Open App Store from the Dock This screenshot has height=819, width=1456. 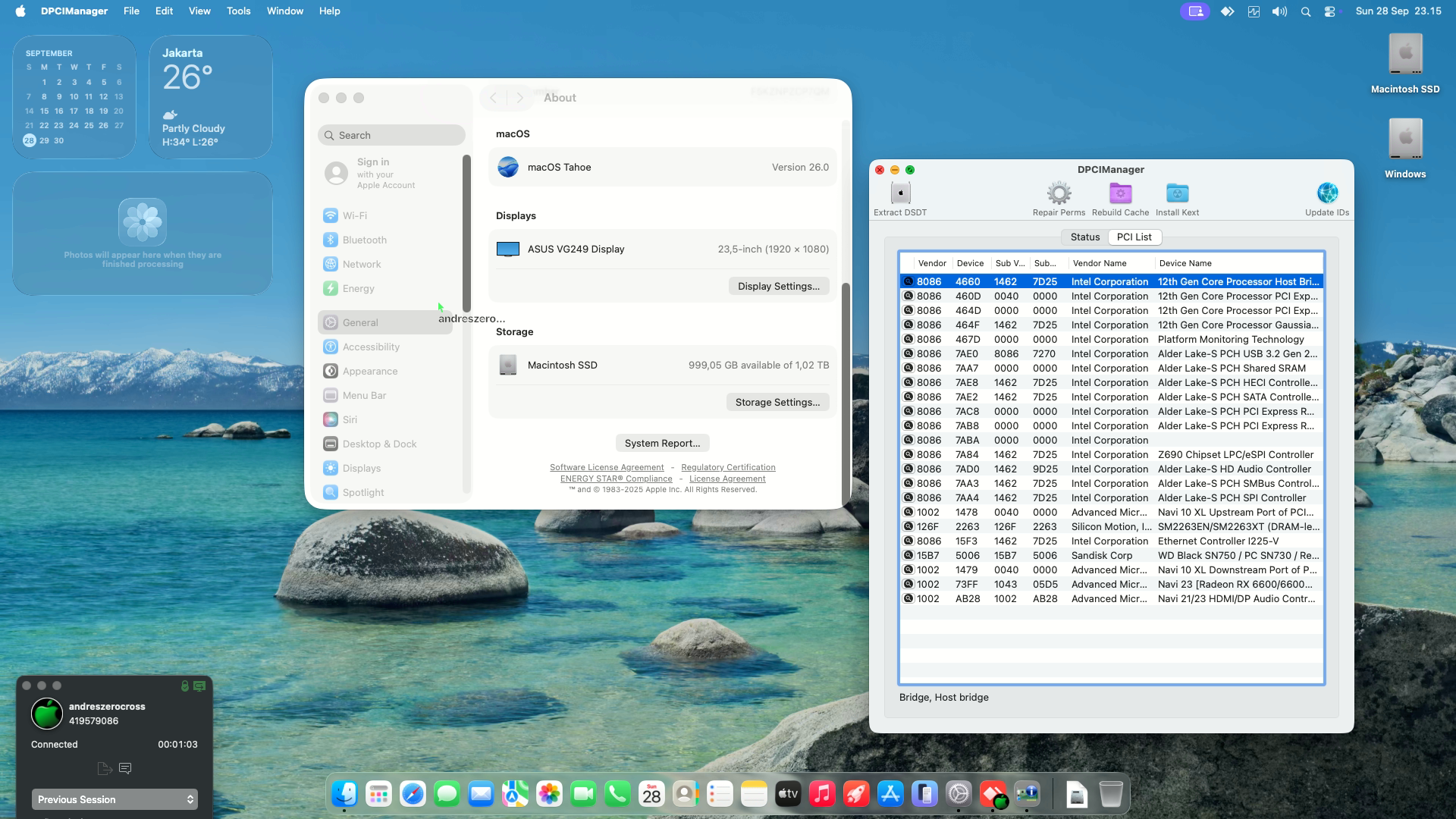(890, 794)
